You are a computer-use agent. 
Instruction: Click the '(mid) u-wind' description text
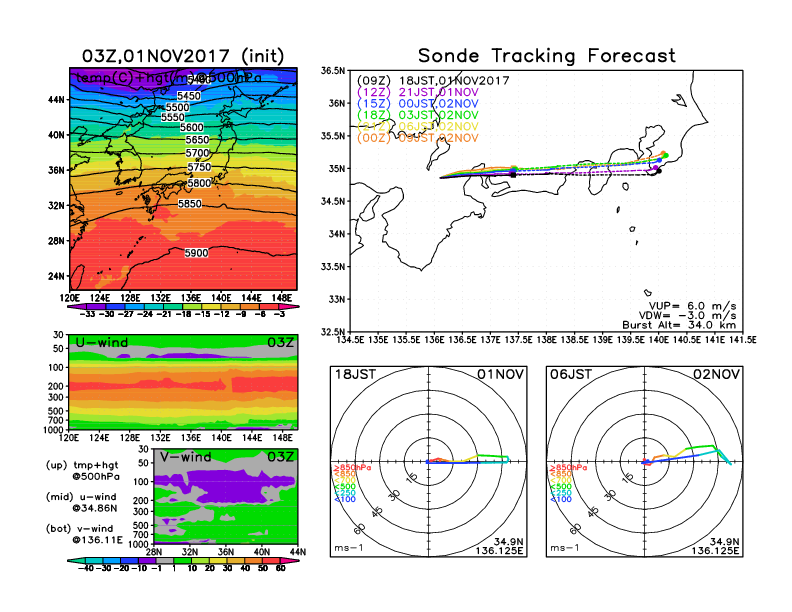80,496
